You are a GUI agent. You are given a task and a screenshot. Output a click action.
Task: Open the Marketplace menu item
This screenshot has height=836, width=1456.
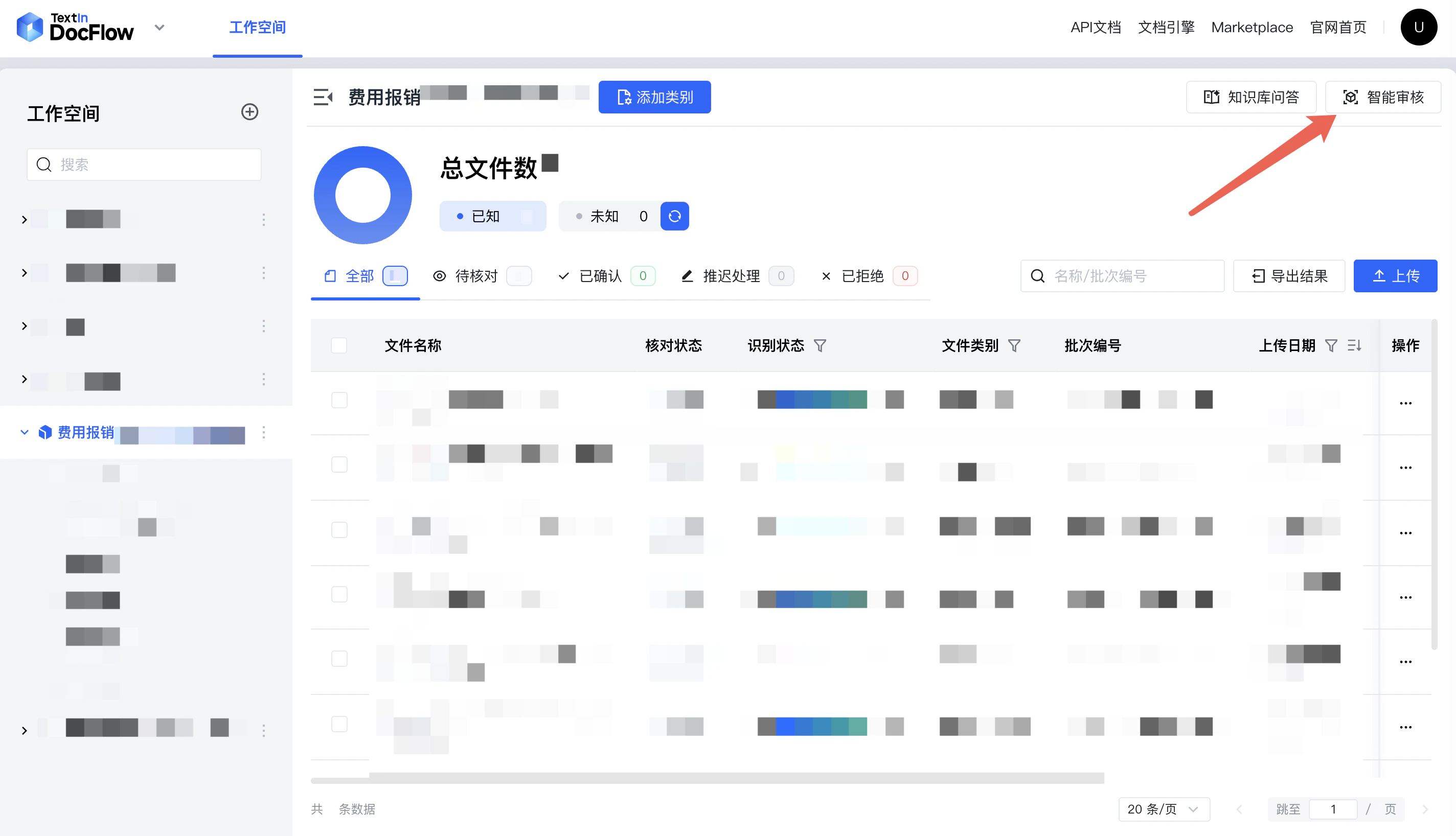point(1252,27)
